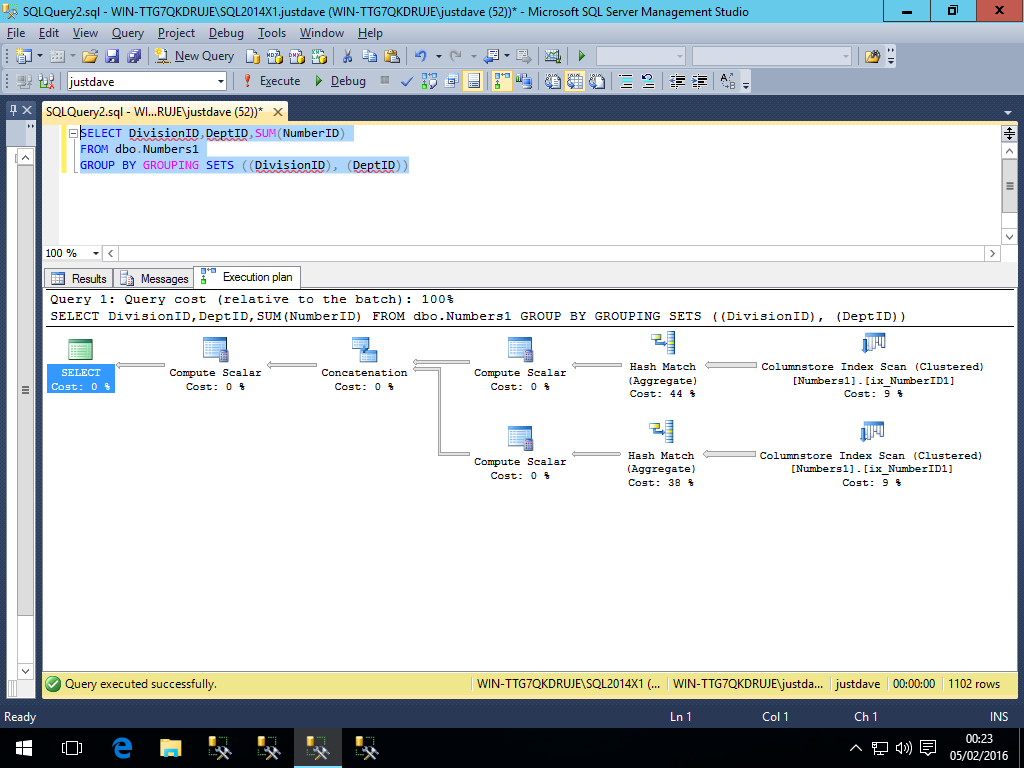Save the query with the floppy disk icon
This screenshot has width=1024, height=768.
click(x=112, y=56)
